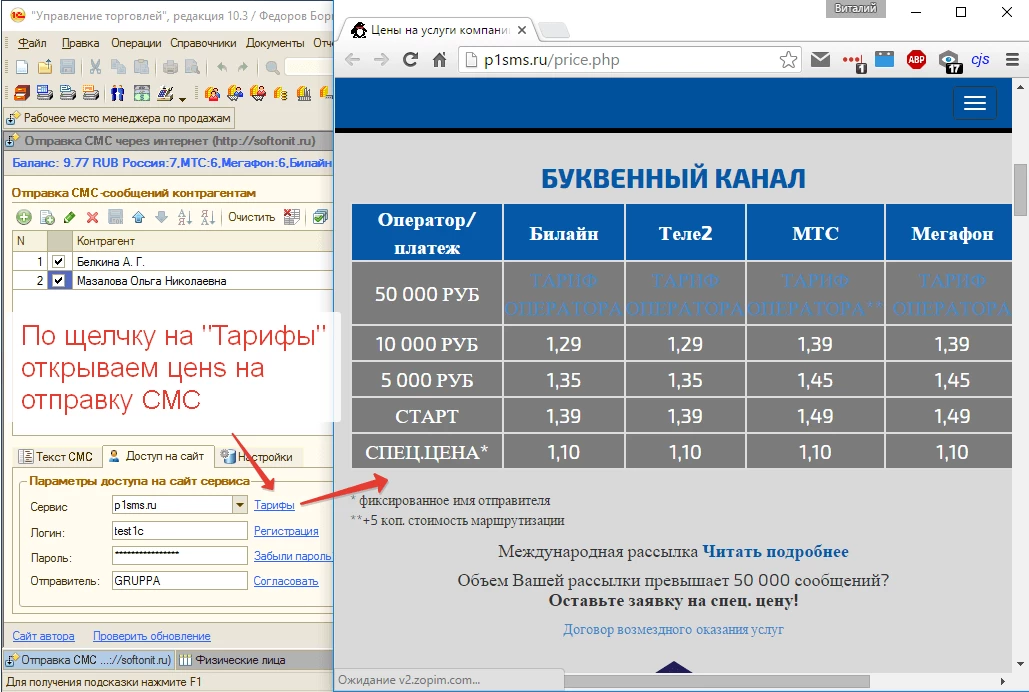The image size is (1029, 692).
Task: Click the select-all checkmarks icon
Action: click(320, 217)
